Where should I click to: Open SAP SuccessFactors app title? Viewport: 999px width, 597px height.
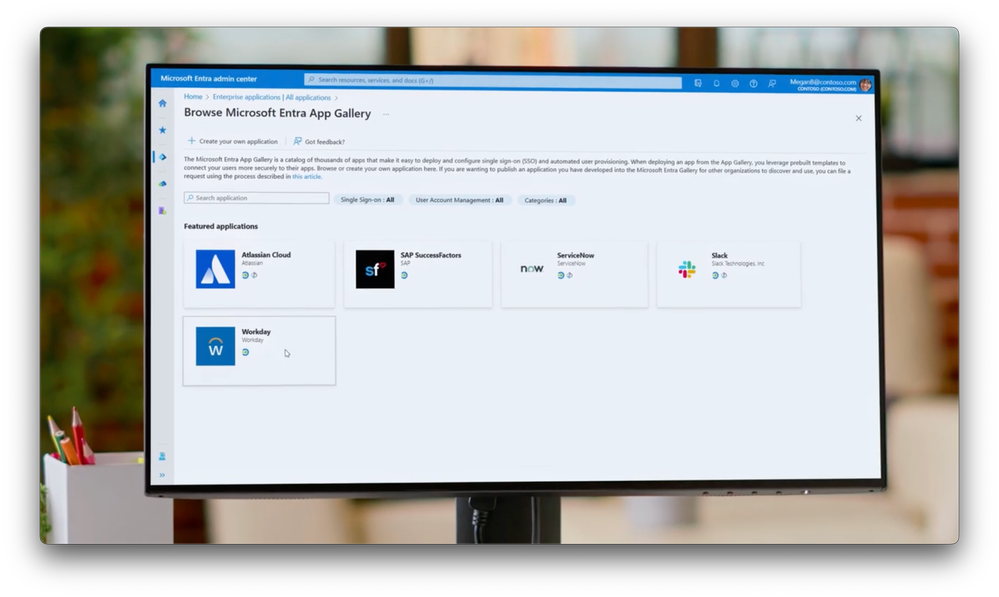click(431, 255)
